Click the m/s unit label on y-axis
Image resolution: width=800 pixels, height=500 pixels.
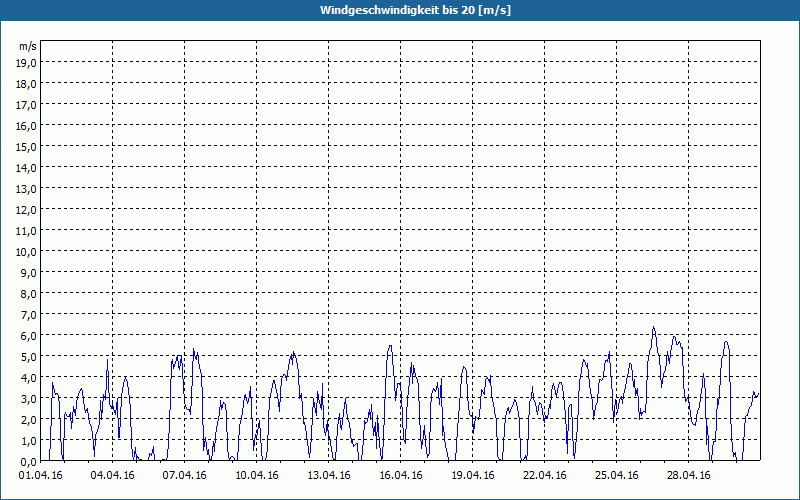(26, 46)
